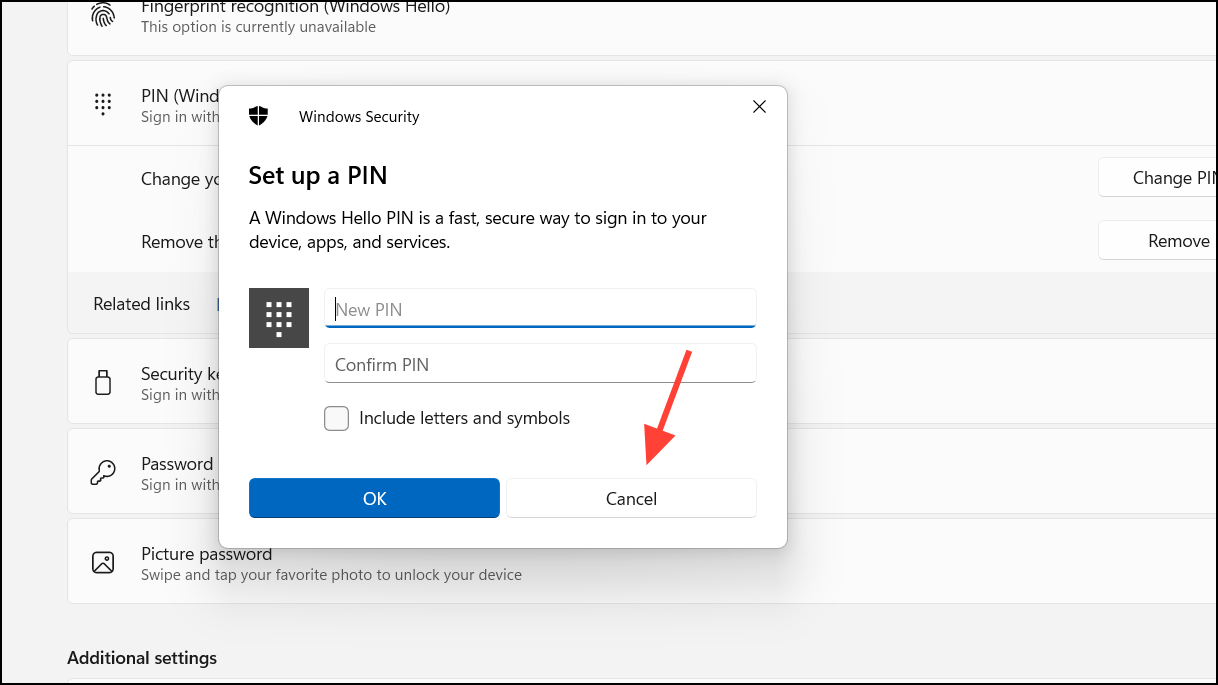The width and height of the screenshot is (1218, 685).
Task: Click inside the Confirm PIN field
Action: coord(540,363)
